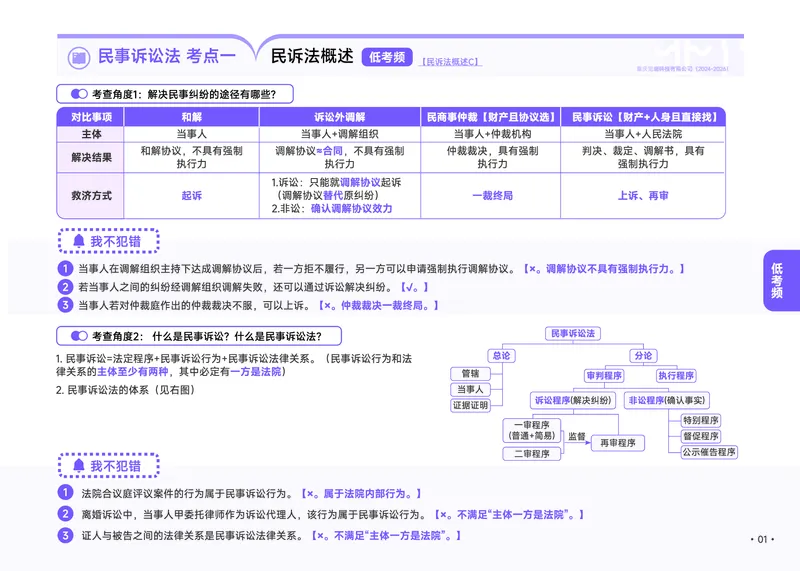800x571 pixels.
Task: Click the 执行程序 node in the diagram
Action: coord(676,376)
